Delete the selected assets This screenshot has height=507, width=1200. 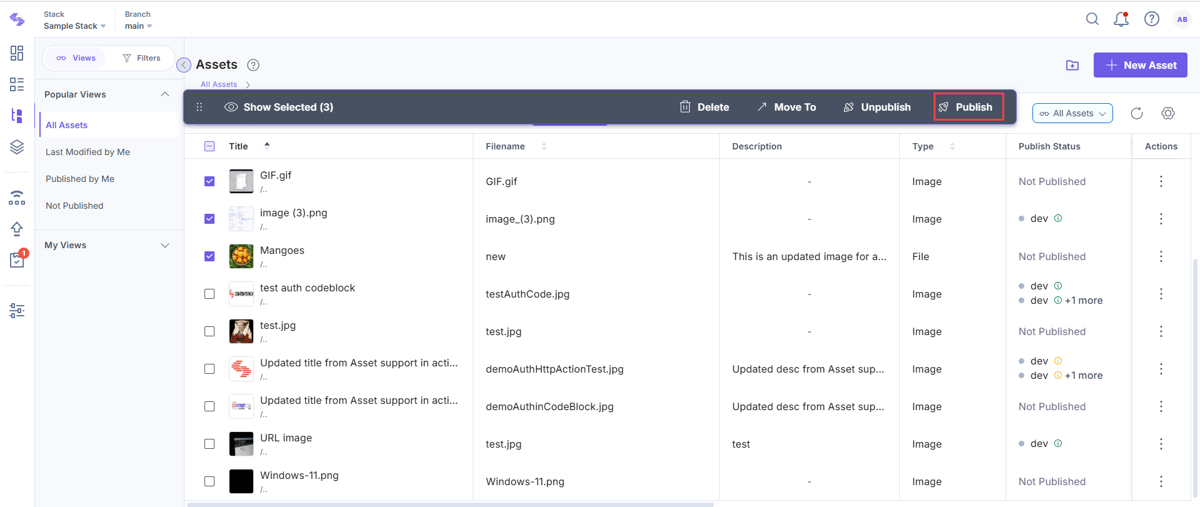[704, 107]
